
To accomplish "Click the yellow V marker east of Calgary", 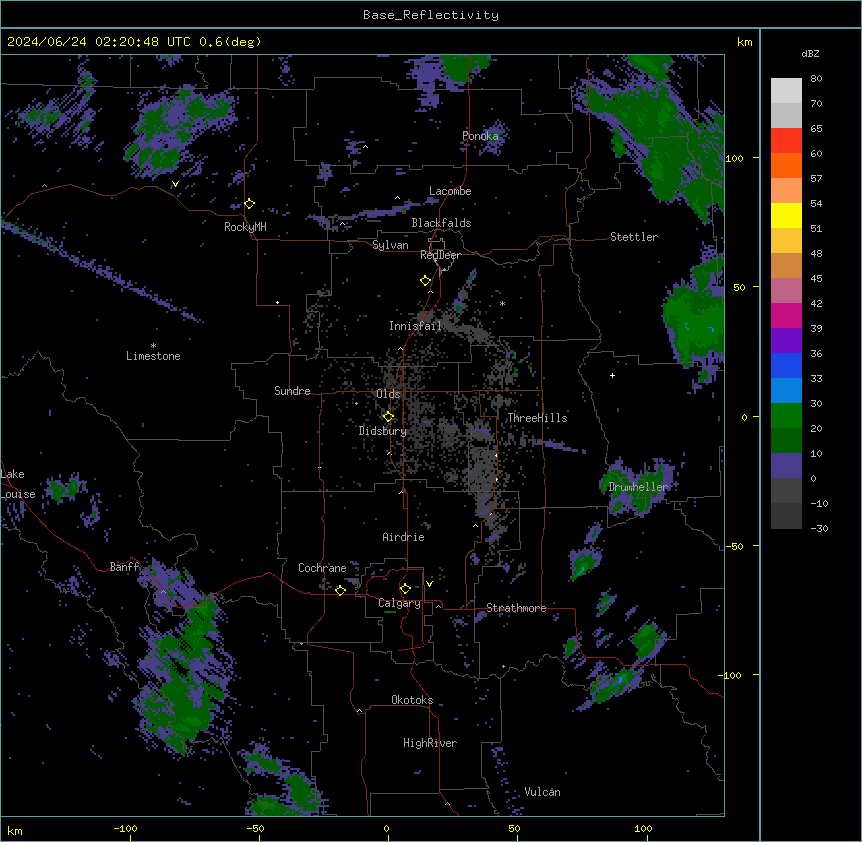I will click(x=429, y=584).
